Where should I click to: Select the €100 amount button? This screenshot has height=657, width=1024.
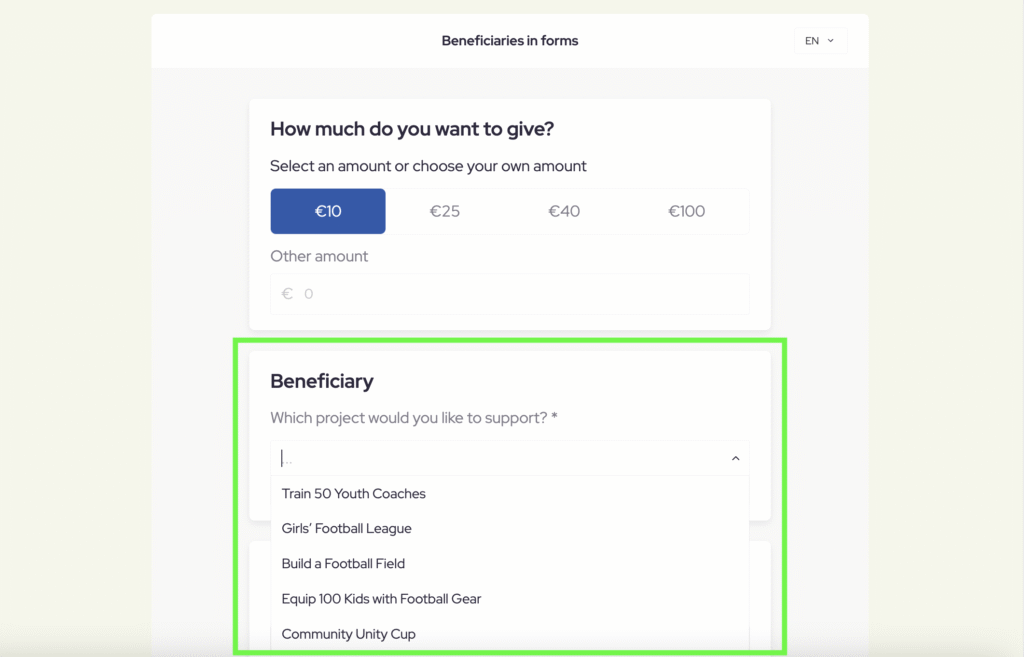click(x=686, y=211)
